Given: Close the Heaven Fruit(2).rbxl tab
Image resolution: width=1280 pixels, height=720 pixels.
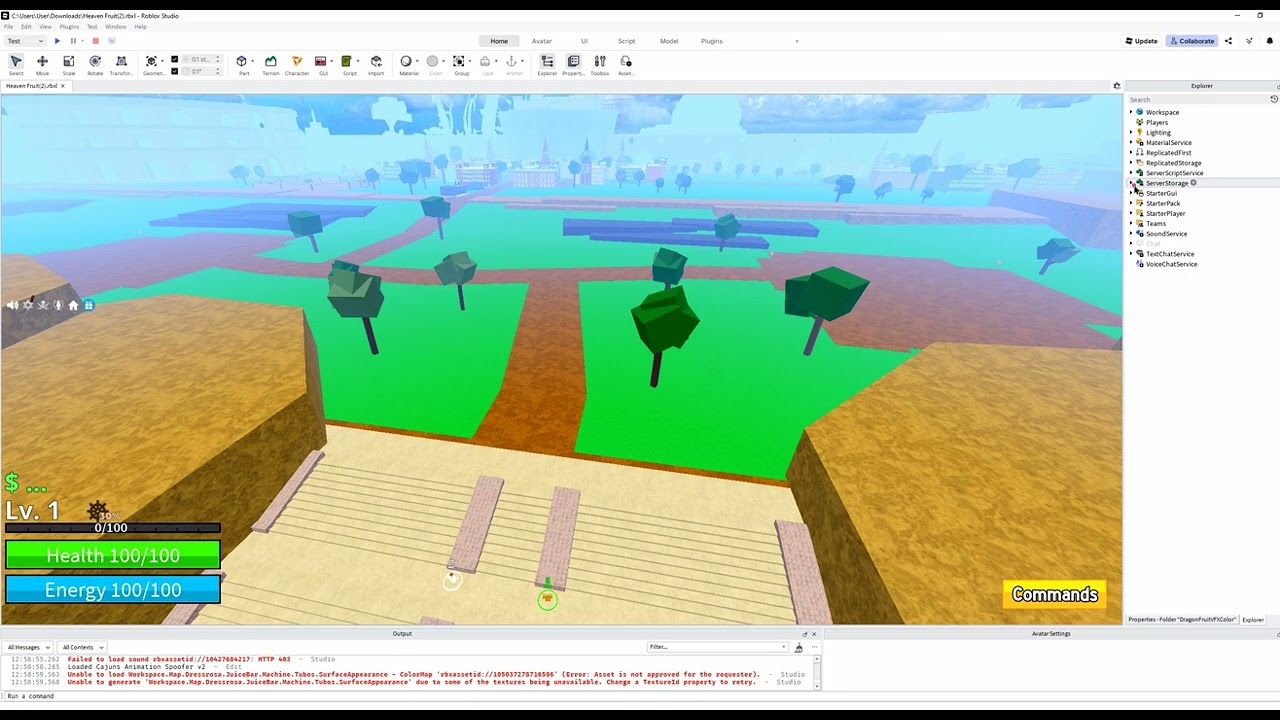Looking at the screenshot, I should tap(62, 86).
